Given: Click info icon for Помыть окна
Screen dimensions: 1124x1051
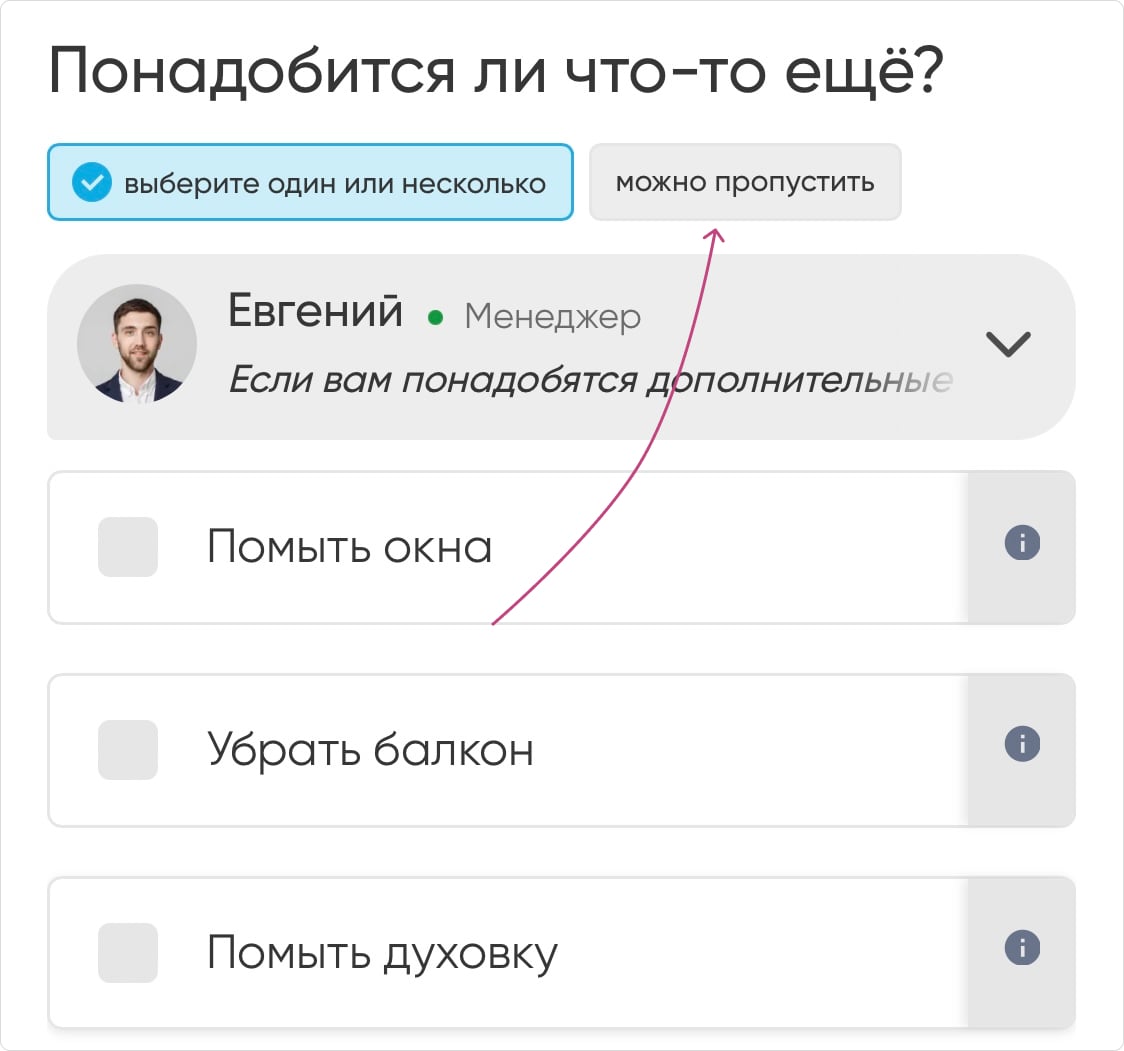Looking at the screenshot, I should [1021, 544].
